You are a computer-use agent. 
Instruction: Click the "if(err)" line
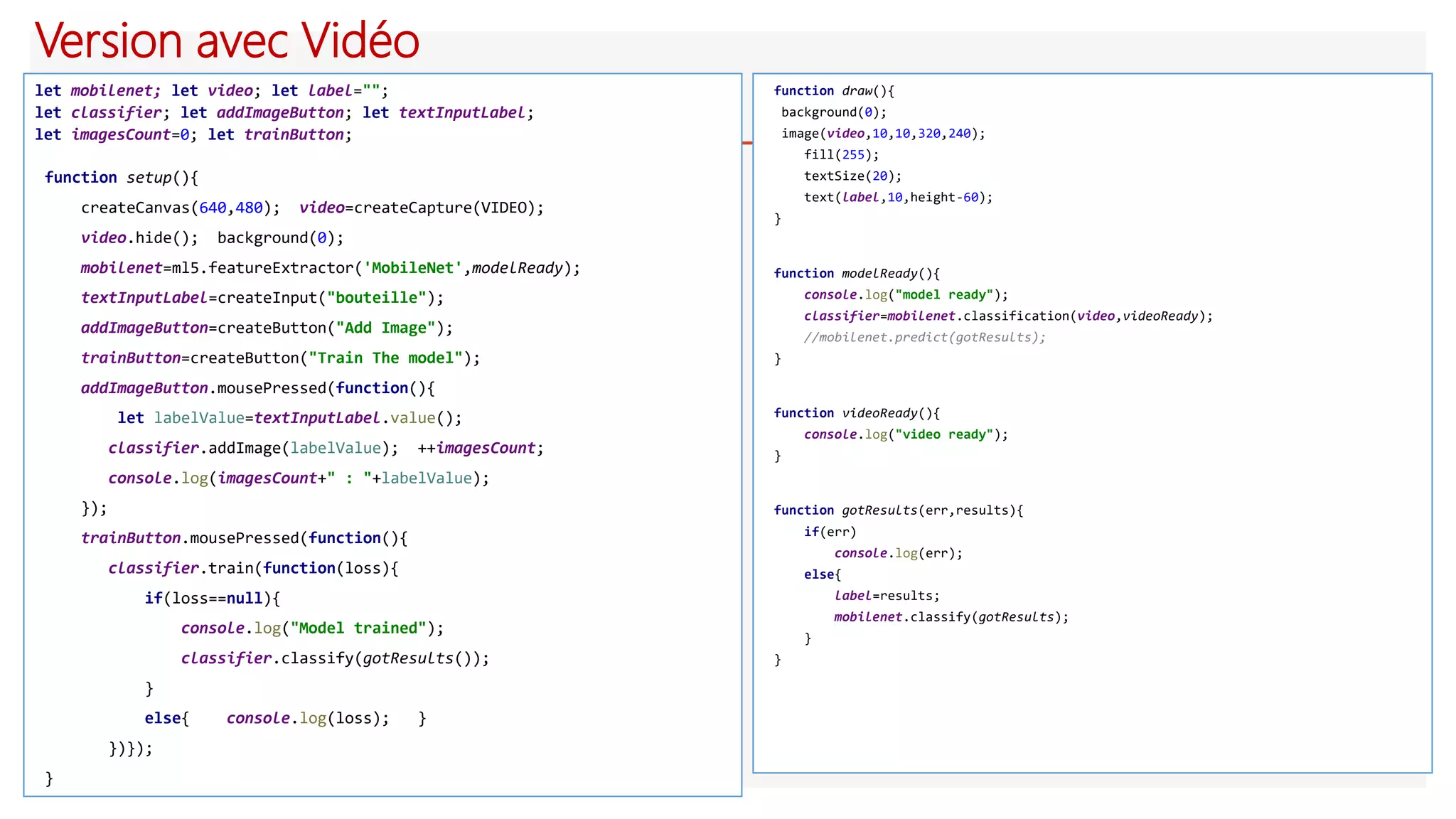click(830, 532)
